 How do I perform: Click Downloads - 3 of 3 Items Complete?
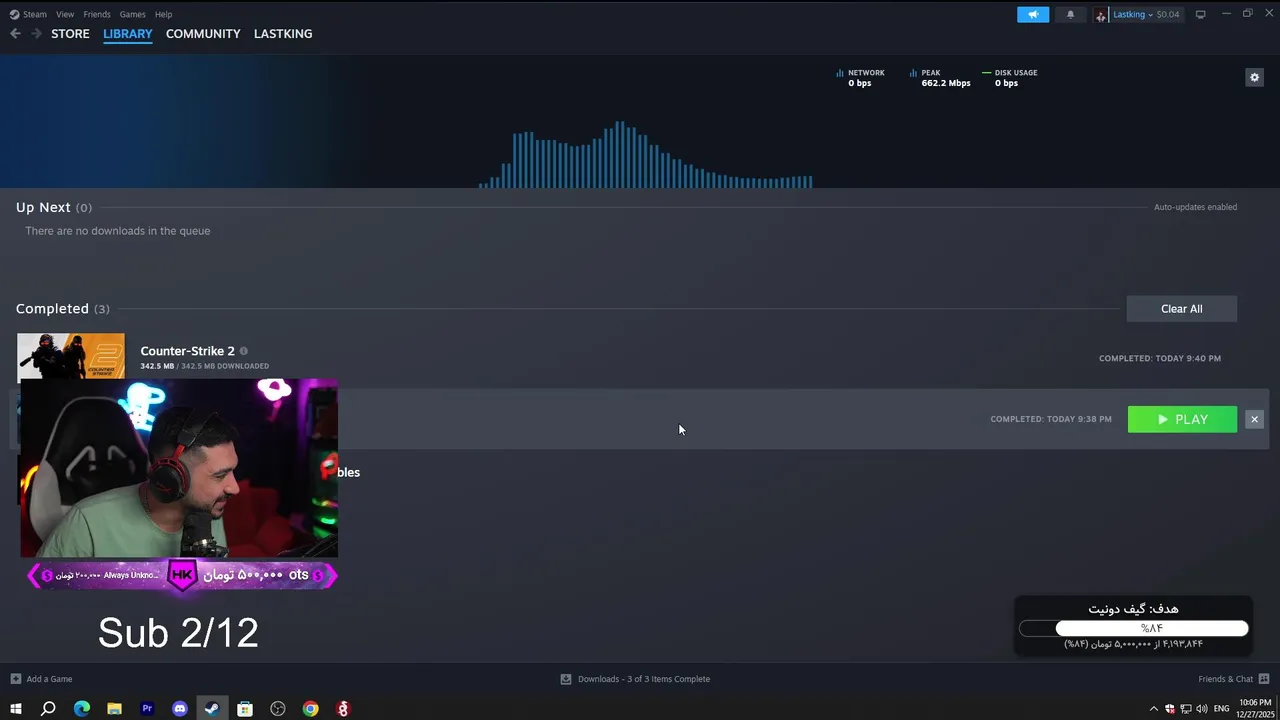(644, 679)
